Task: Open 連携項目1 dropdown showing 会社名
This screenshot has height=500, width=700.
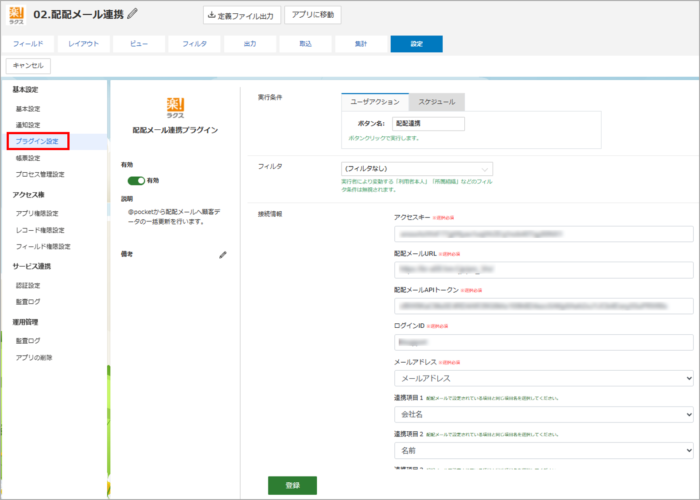Action: (544, 414)
